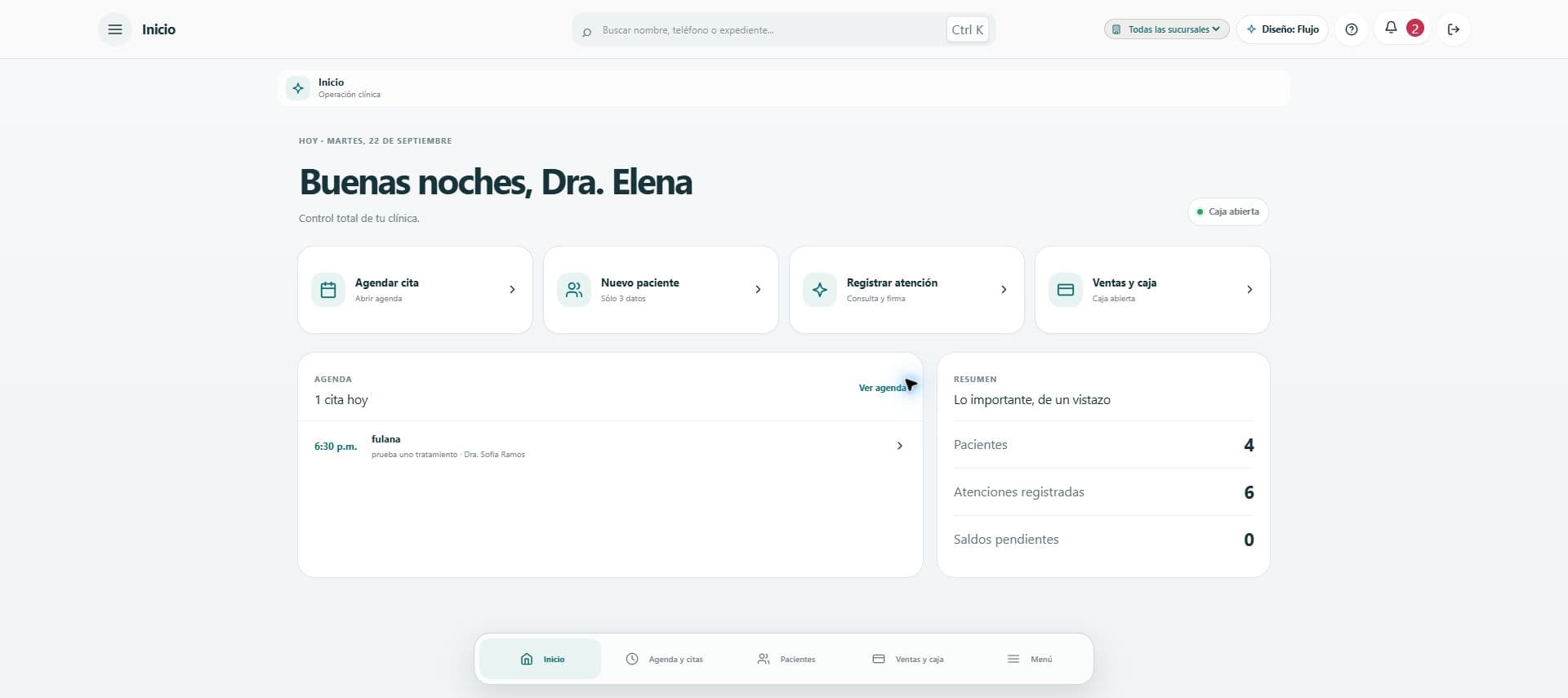The image size is (1568, 698).
Task: Click the logout arrow icon
Action: point(1454,29)
